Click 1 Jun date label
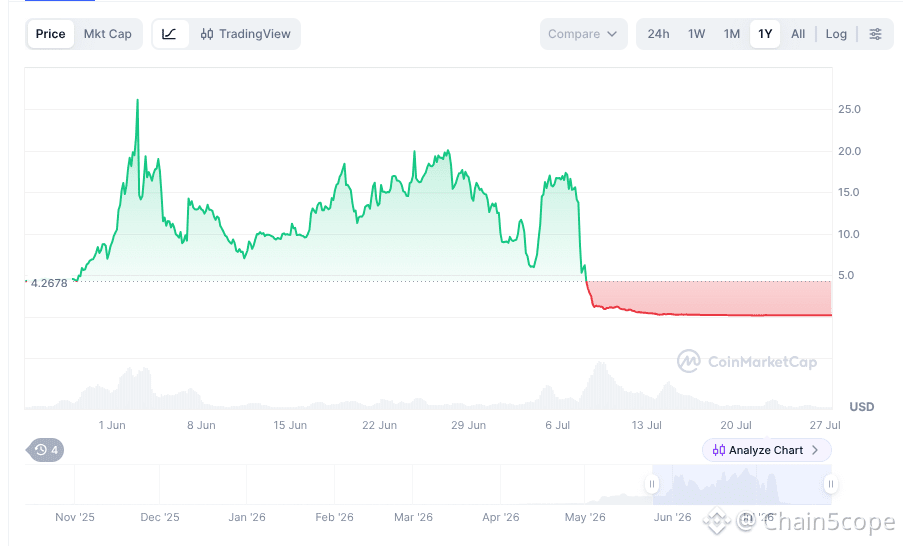 (x=112, y=425)
